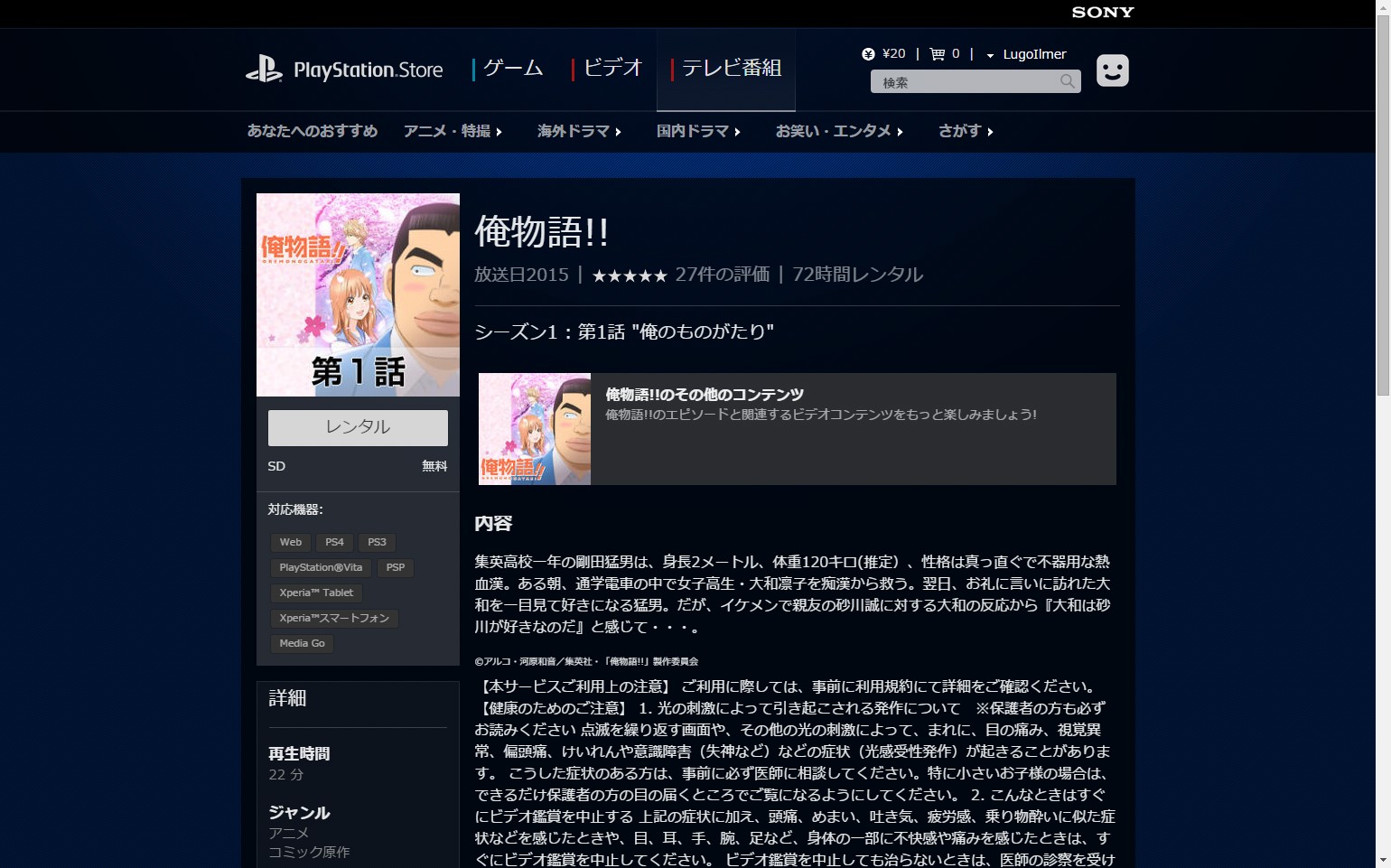Select the PSP device tag
The height and width of the screenshot is (868, 1391).
tap(396, 567)
